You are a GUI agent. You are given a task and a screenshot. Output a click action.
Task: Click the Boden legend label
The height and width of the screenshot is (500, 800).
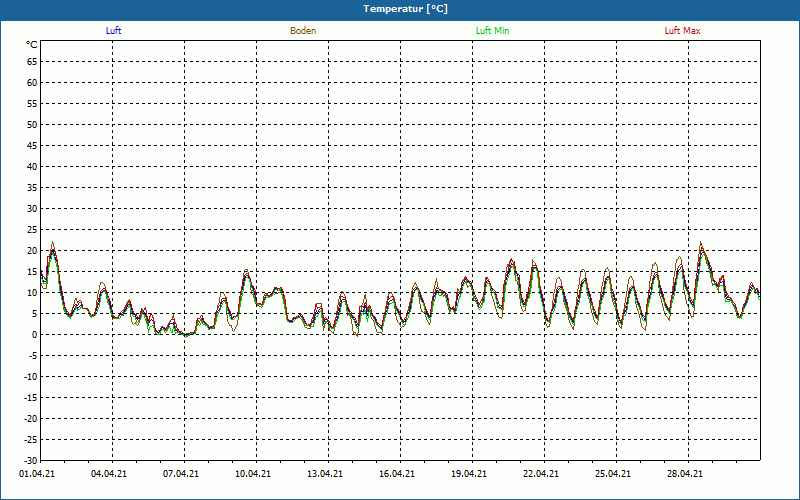pos(303,31)
